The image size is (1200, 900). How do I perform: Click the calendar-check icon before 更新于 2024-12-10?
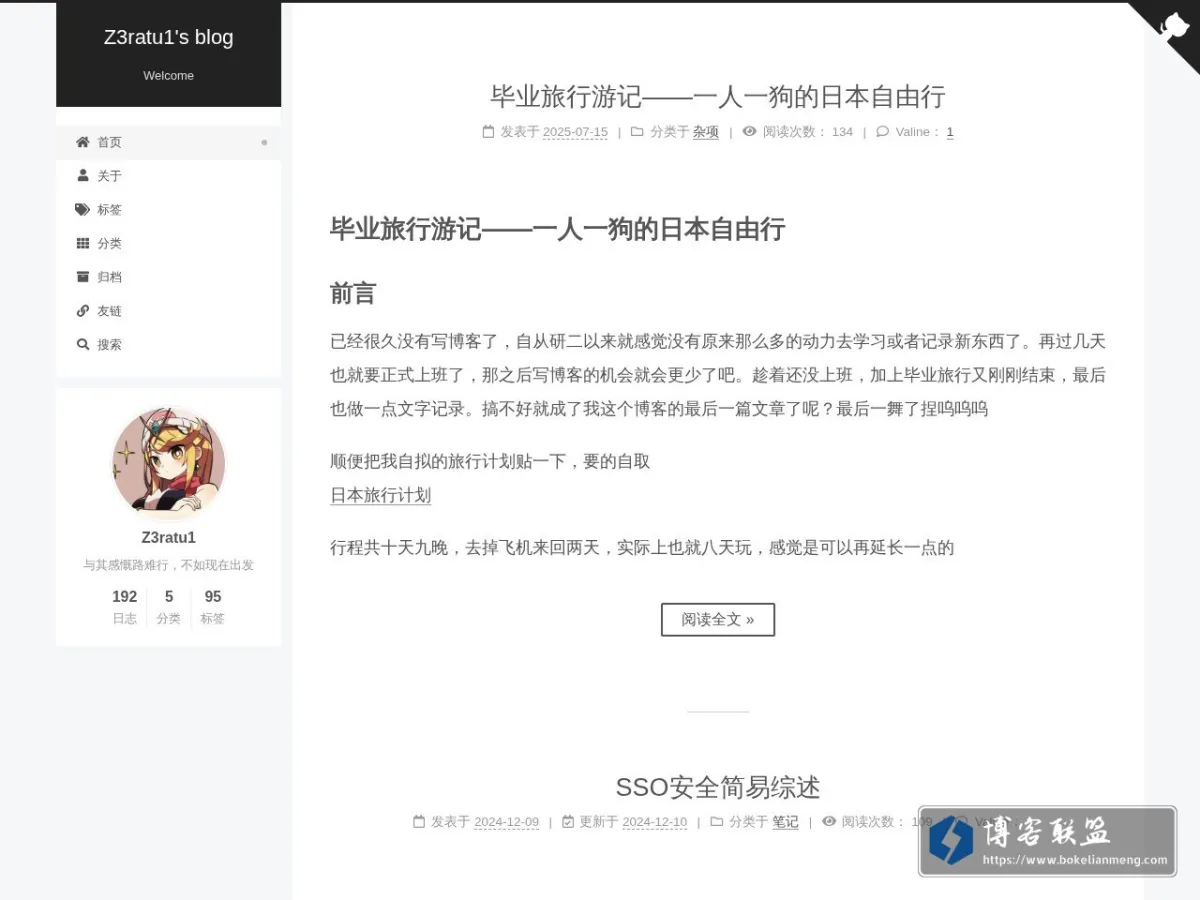coord(568,822)
